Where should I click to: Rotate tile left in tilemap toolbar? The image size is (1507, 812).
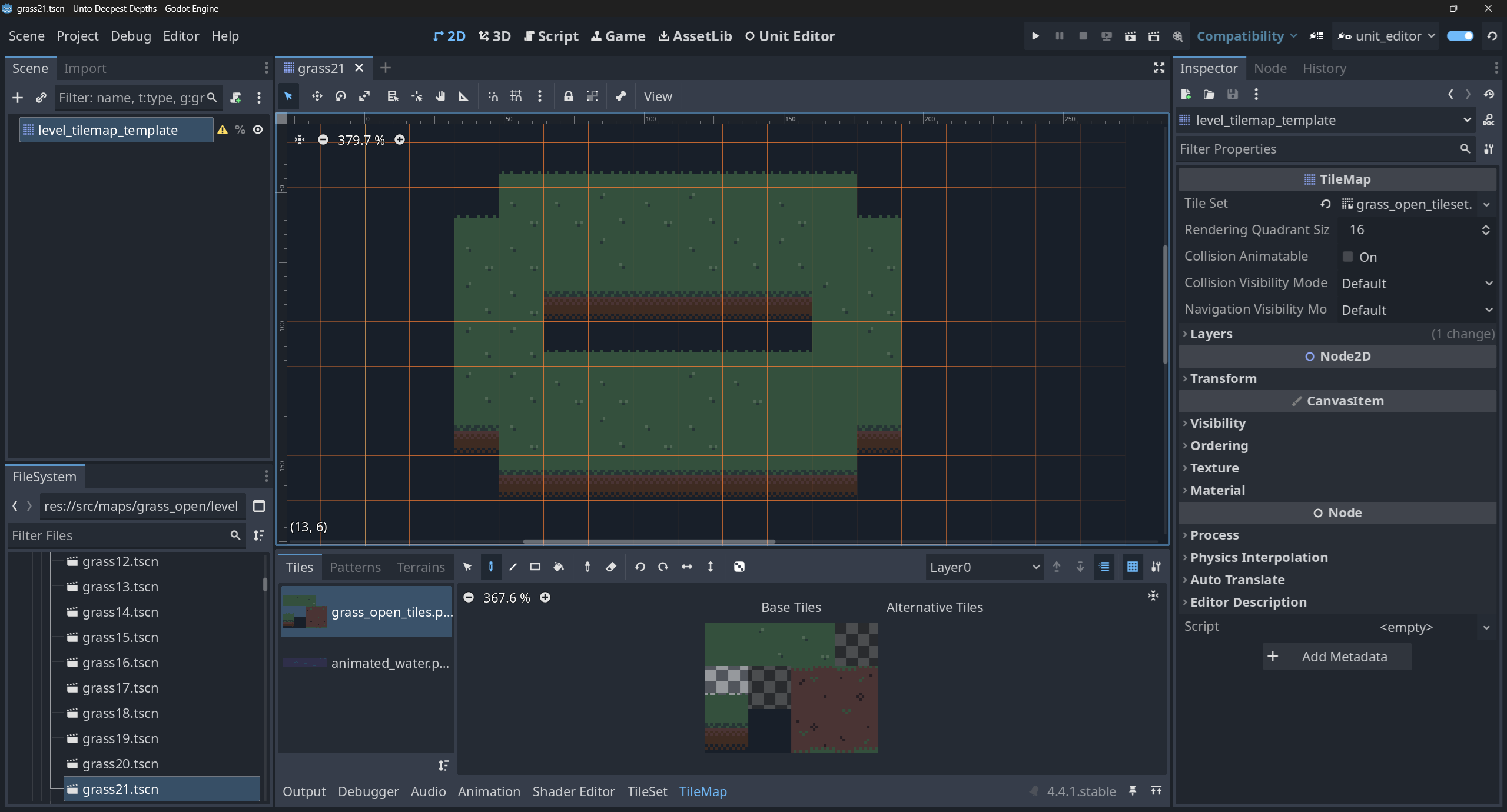[x=640, y=567]
